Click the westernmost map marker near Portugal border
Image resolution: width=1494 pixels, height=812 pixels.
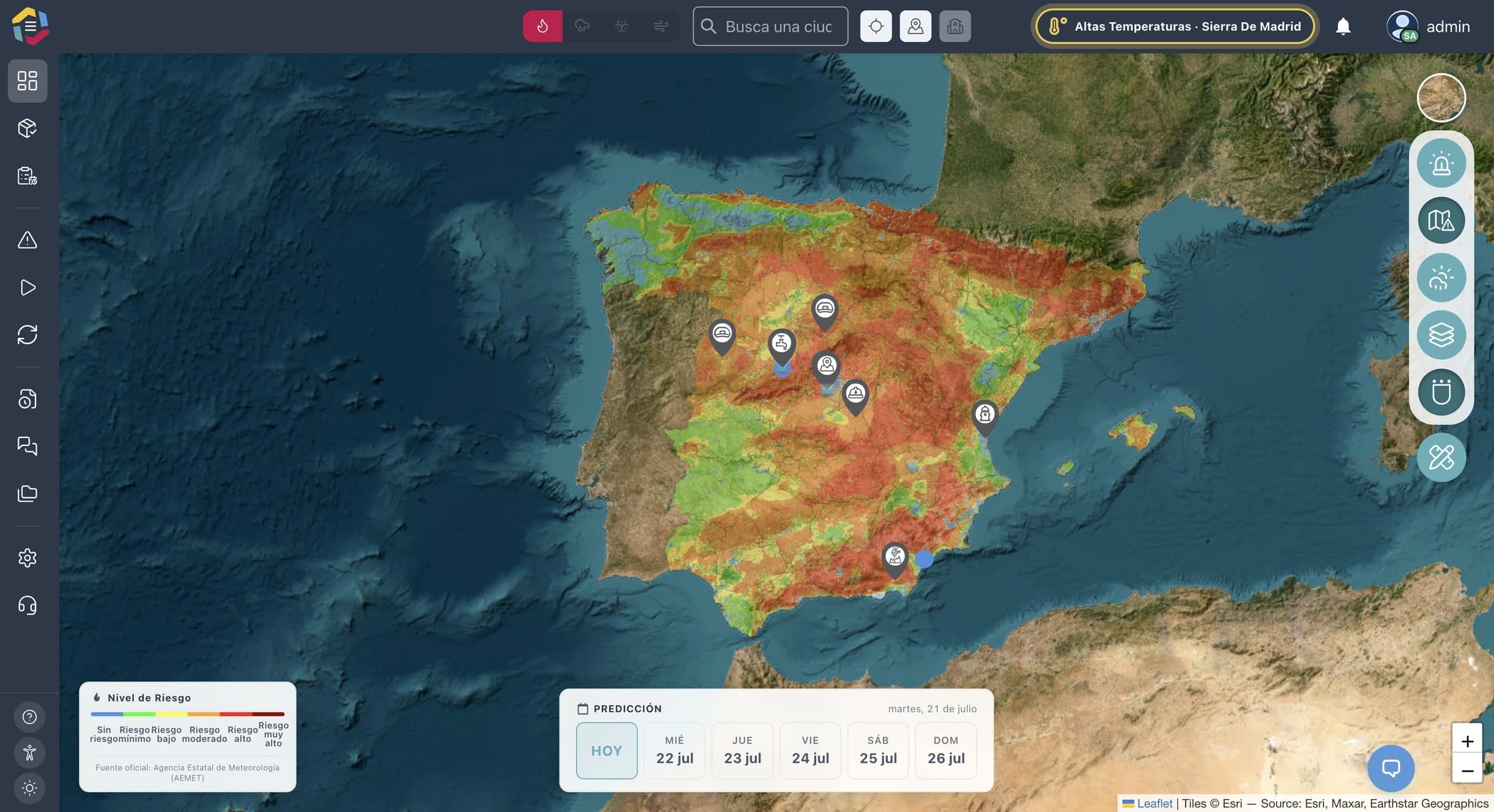[722, 336]
